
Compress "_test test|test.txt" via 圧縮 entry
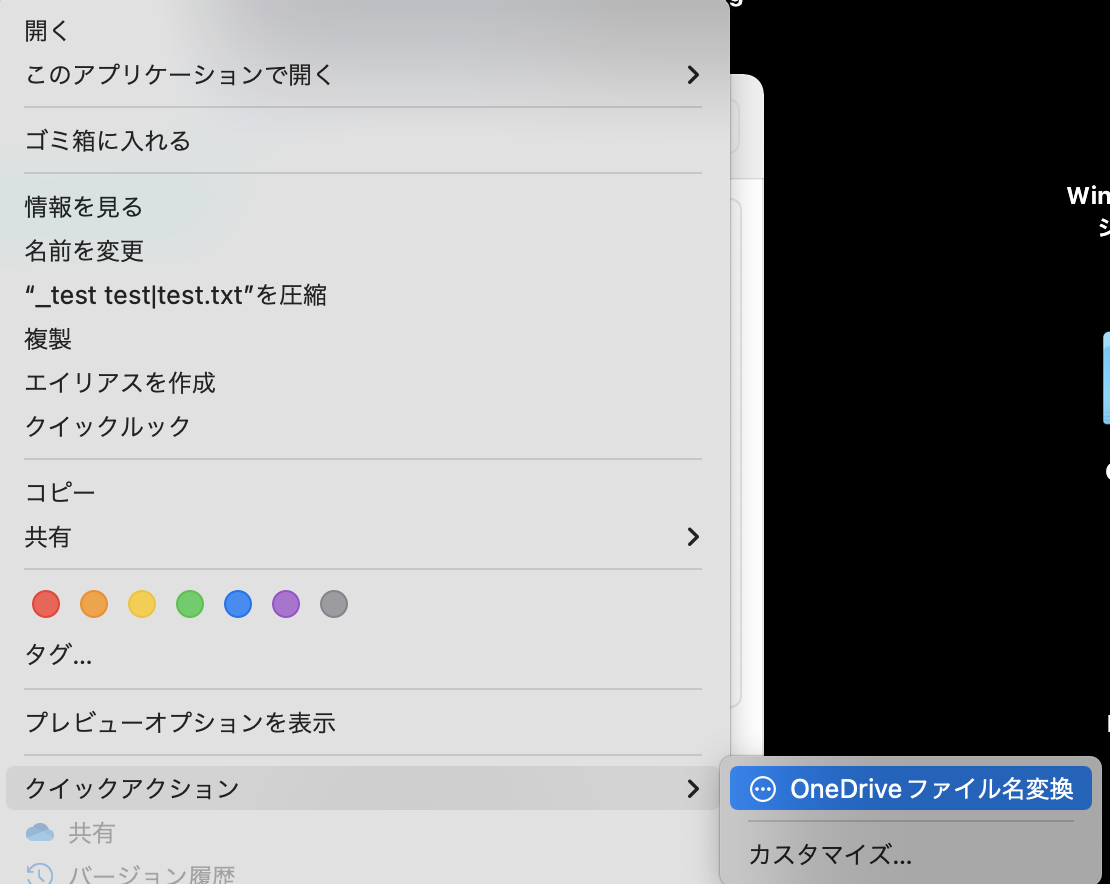176,294
